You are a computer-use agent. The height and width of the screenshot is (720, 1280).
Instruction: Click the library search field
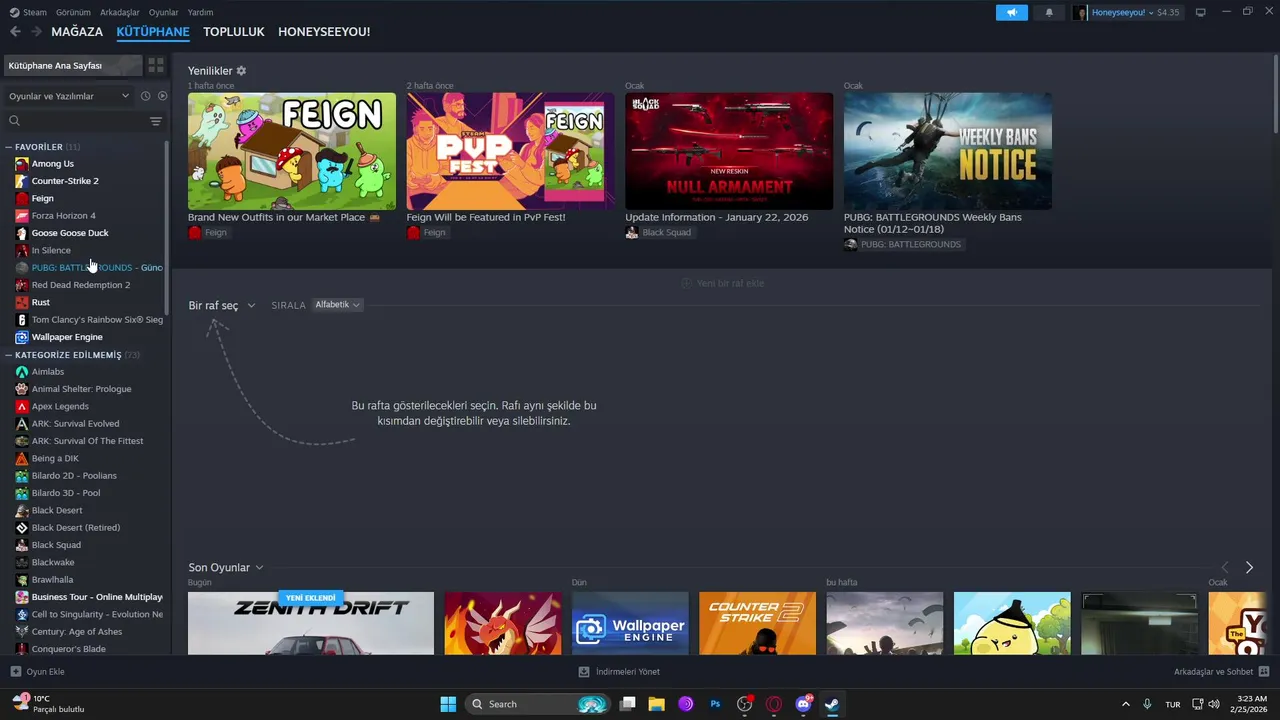pyautogui.click(x=75, y=121)
